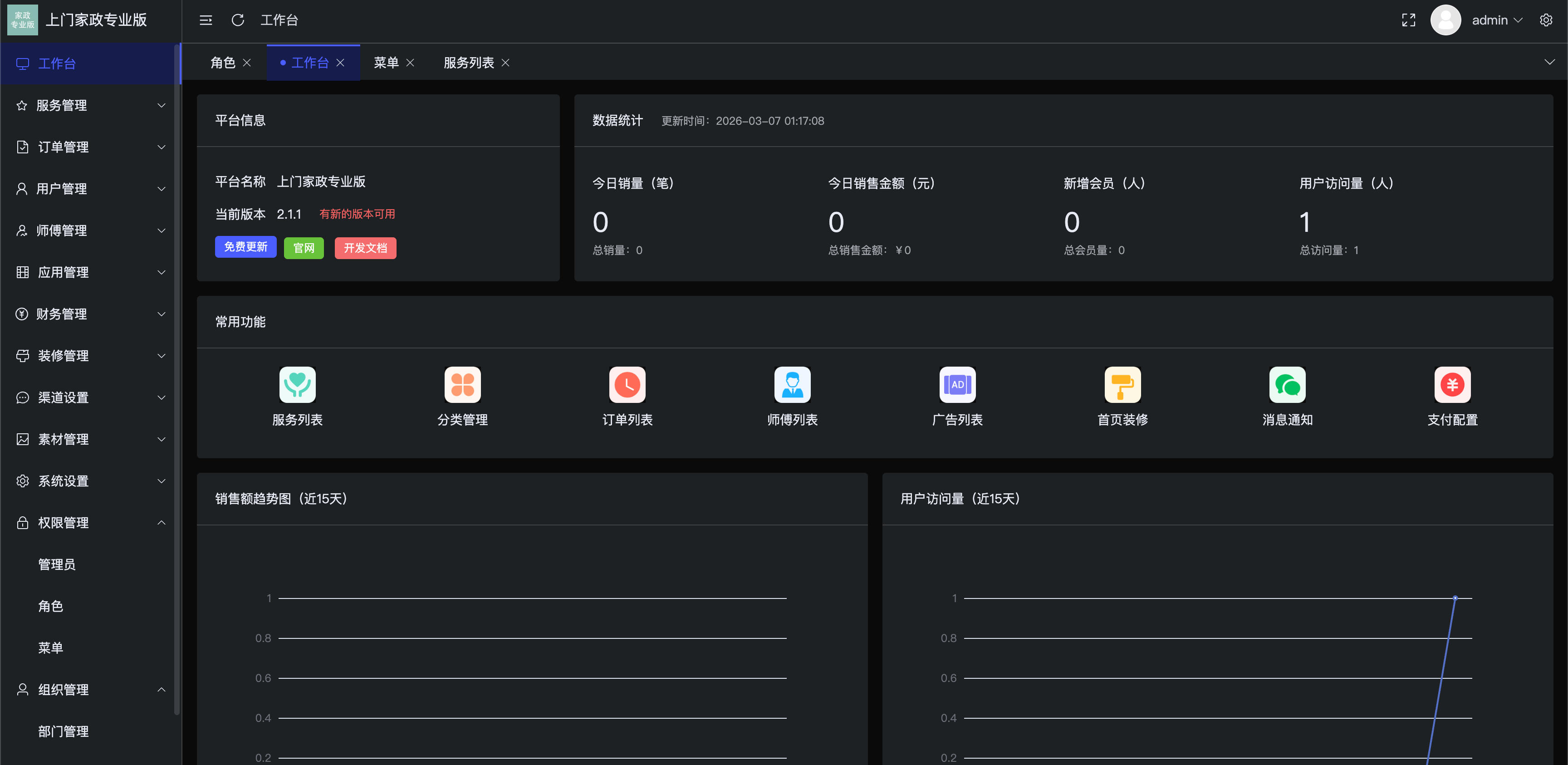
Task: Expand 装修管理 sidebar menu
Action: tap(90, 355)
